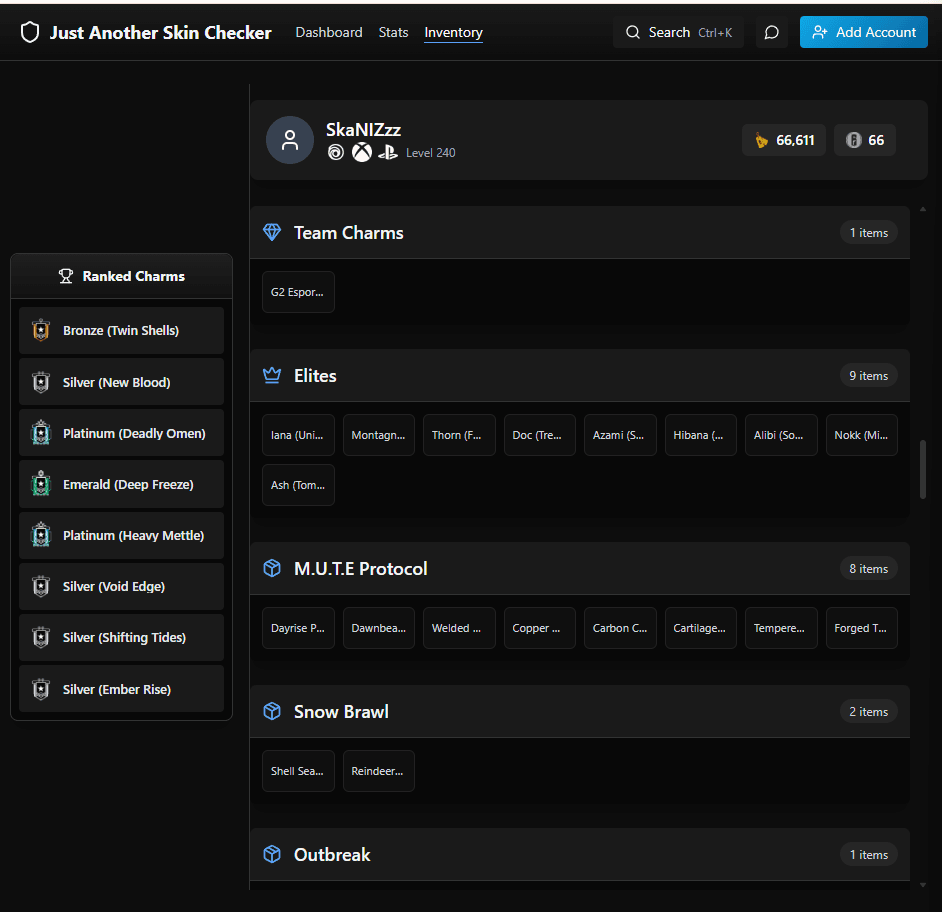Collapse the Snow Brawl section header
This screenshot has width=942, height=912.
click(580, 711)
